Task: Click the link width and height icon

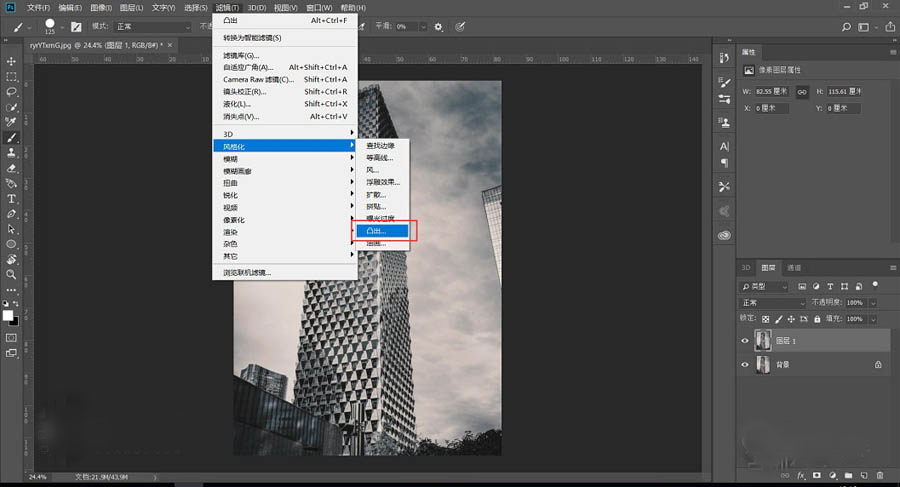Action: [802, 91]
